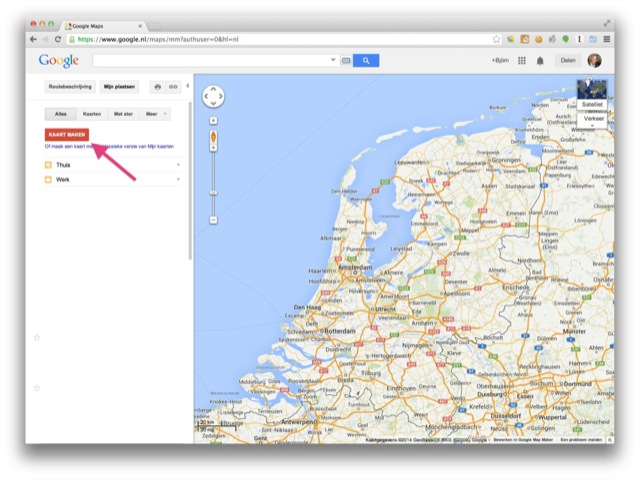Select the orange Street View pegman
640x479 pixels.
tap(213, 136)
